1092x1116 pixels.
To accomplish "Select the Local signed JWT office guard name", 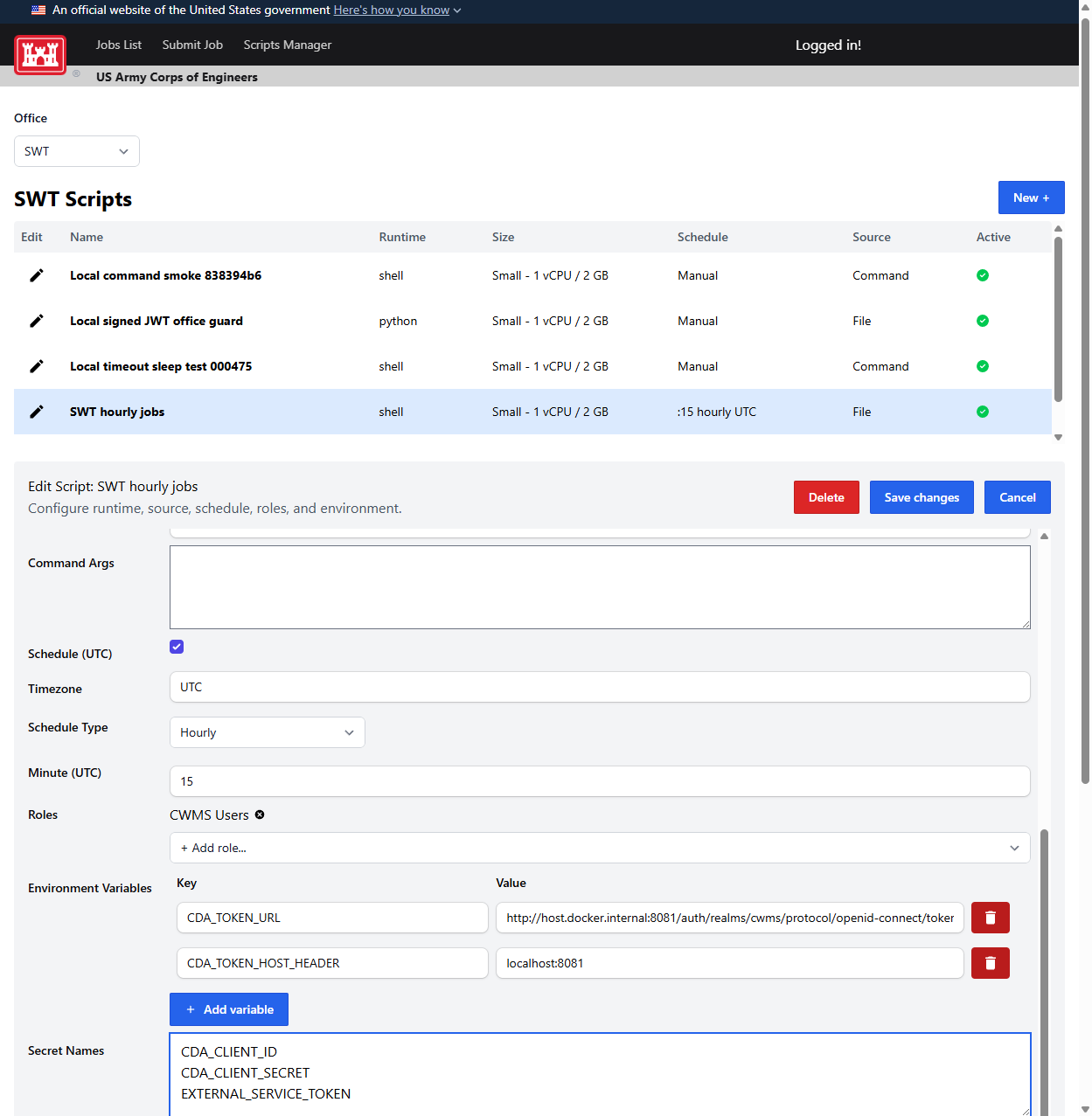I will click(156, 321).
